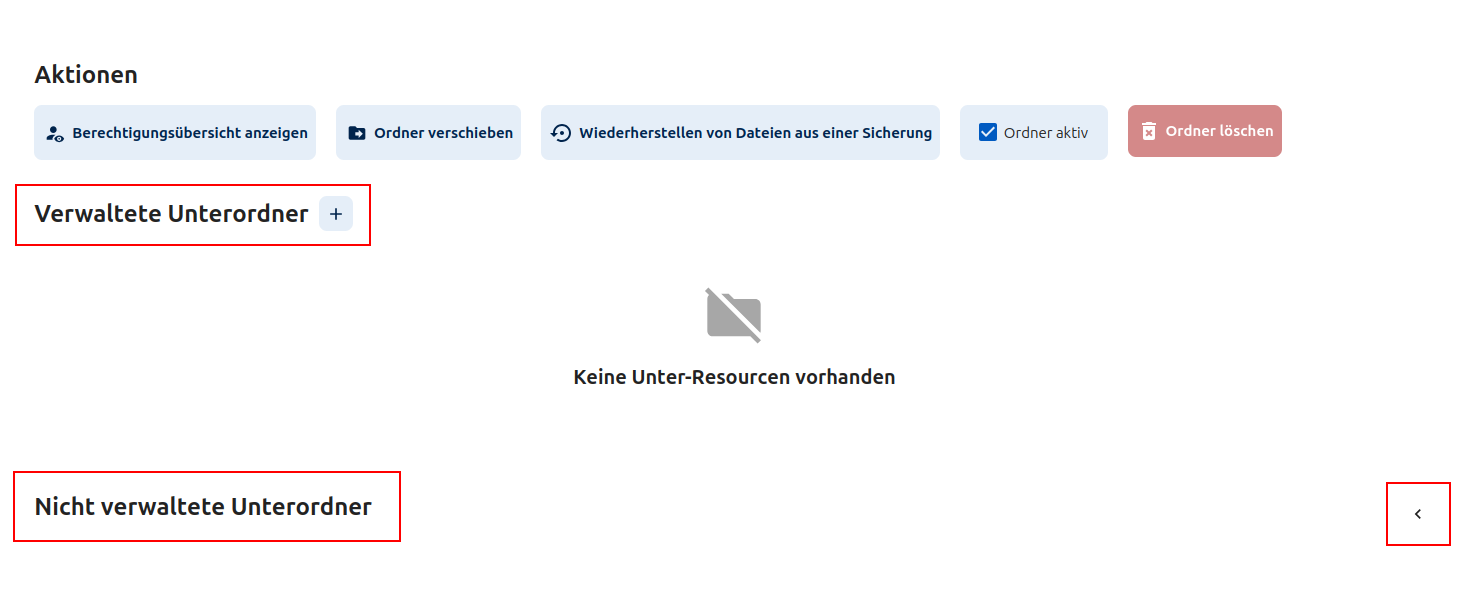This screenshot has width=1478, height=602.
Task: Click the permissions overview person icon
Action: coord(54,131)
